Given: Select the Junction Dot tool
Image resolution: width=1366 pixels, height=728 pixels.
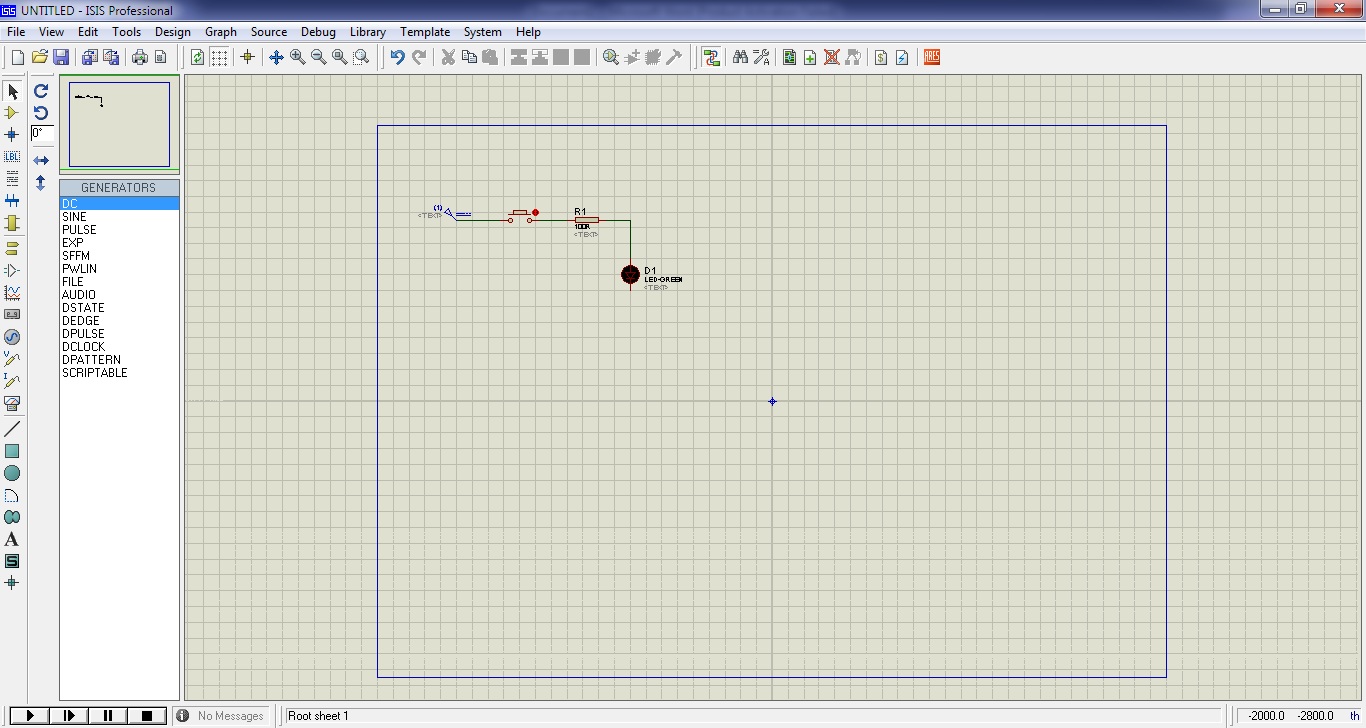Looking at the screenshot, I should [x=12, y=134].
